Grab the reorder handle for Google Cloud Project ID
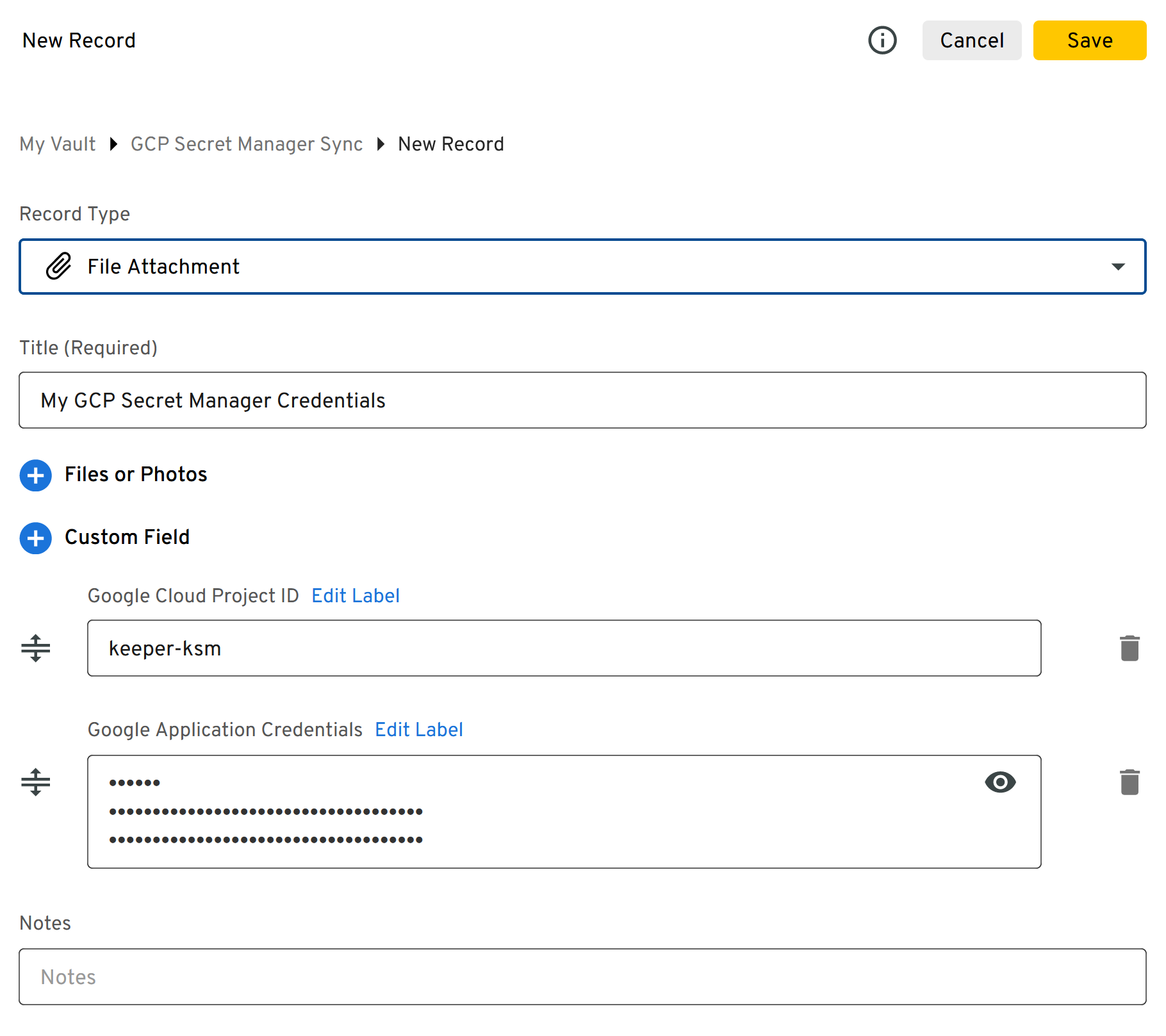This screenshot has height=1036, width=1166. click(35, 648)
